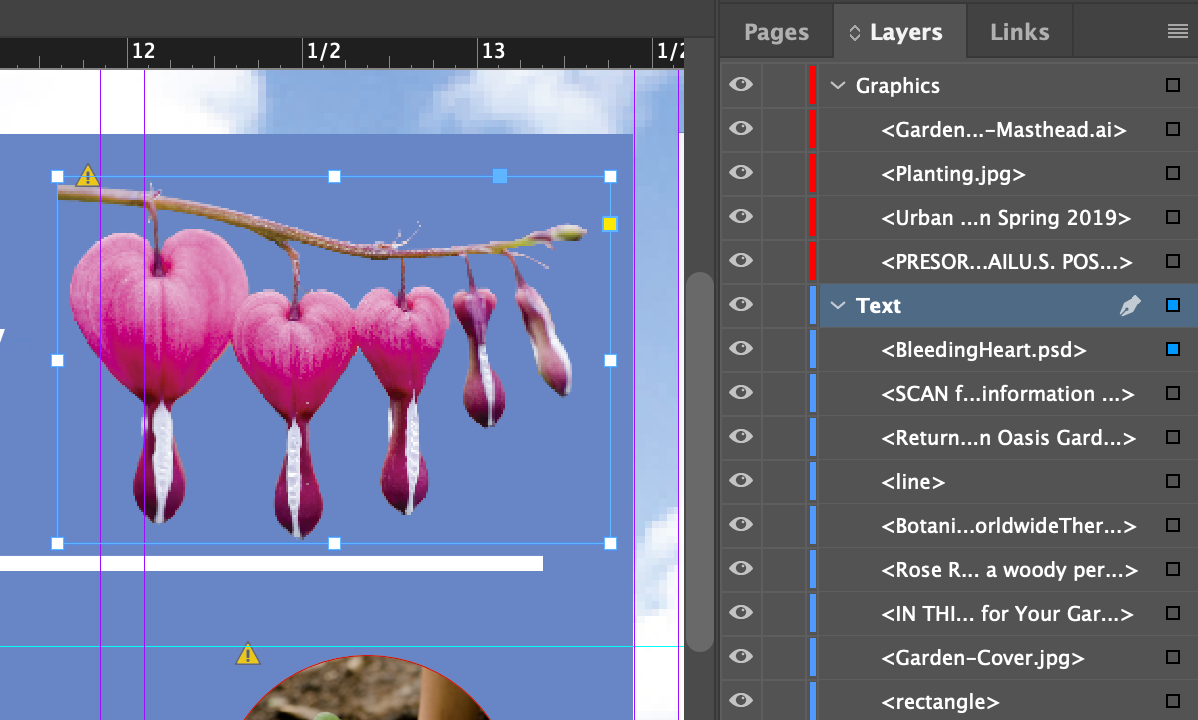The width and height of the screenshot is (1198, 720).
Task: Toggle visibility of Planting.jpg
Action: tap(740, 173)
